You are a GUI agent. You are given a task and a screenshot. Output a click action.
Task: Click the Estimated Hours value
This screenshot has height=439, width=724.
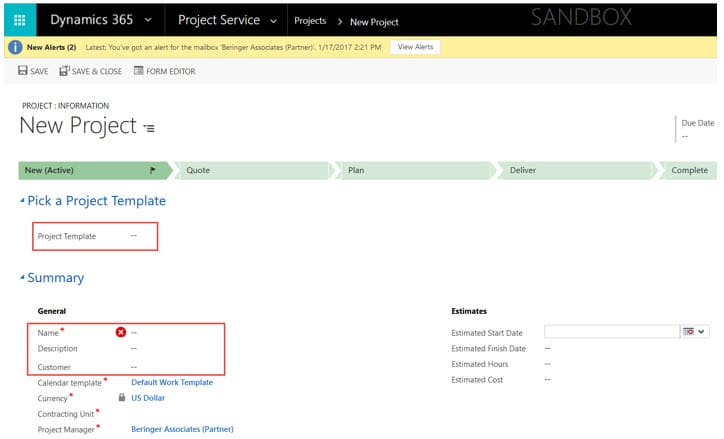pyautogui.click(x=548, y=364)
